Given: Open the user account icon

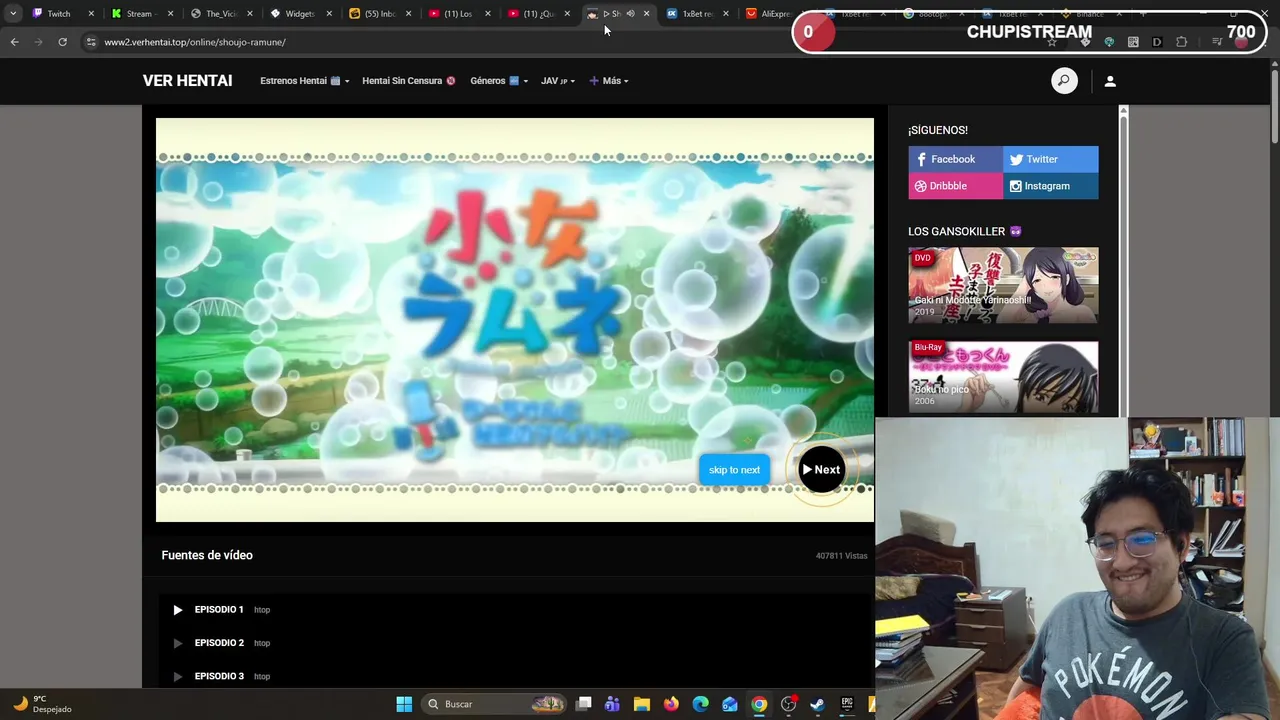Looking at the screenshot, I should (1110, 81).
